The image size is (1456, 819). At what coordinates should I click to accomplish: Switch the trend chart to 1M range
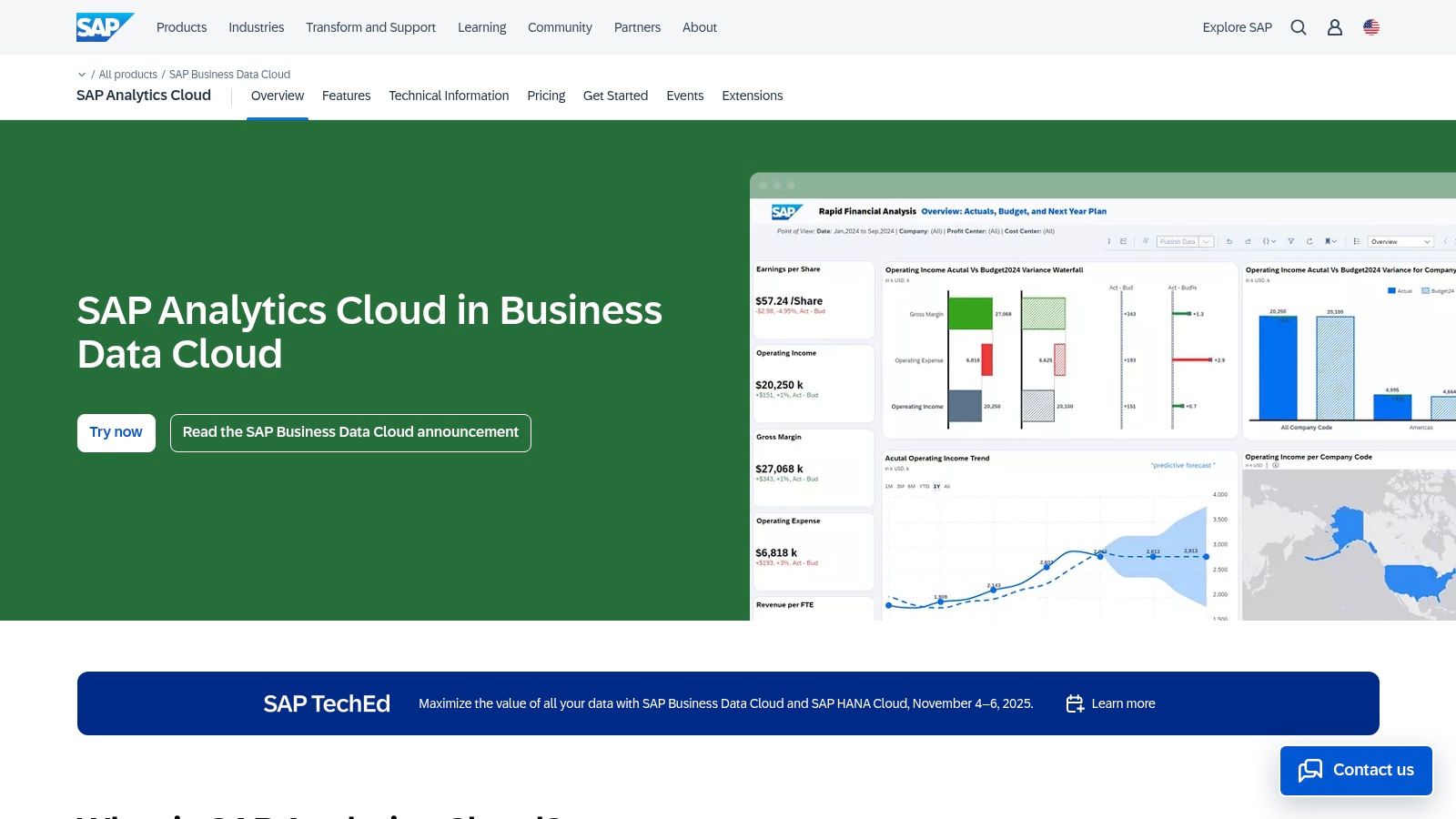[889, 487]
